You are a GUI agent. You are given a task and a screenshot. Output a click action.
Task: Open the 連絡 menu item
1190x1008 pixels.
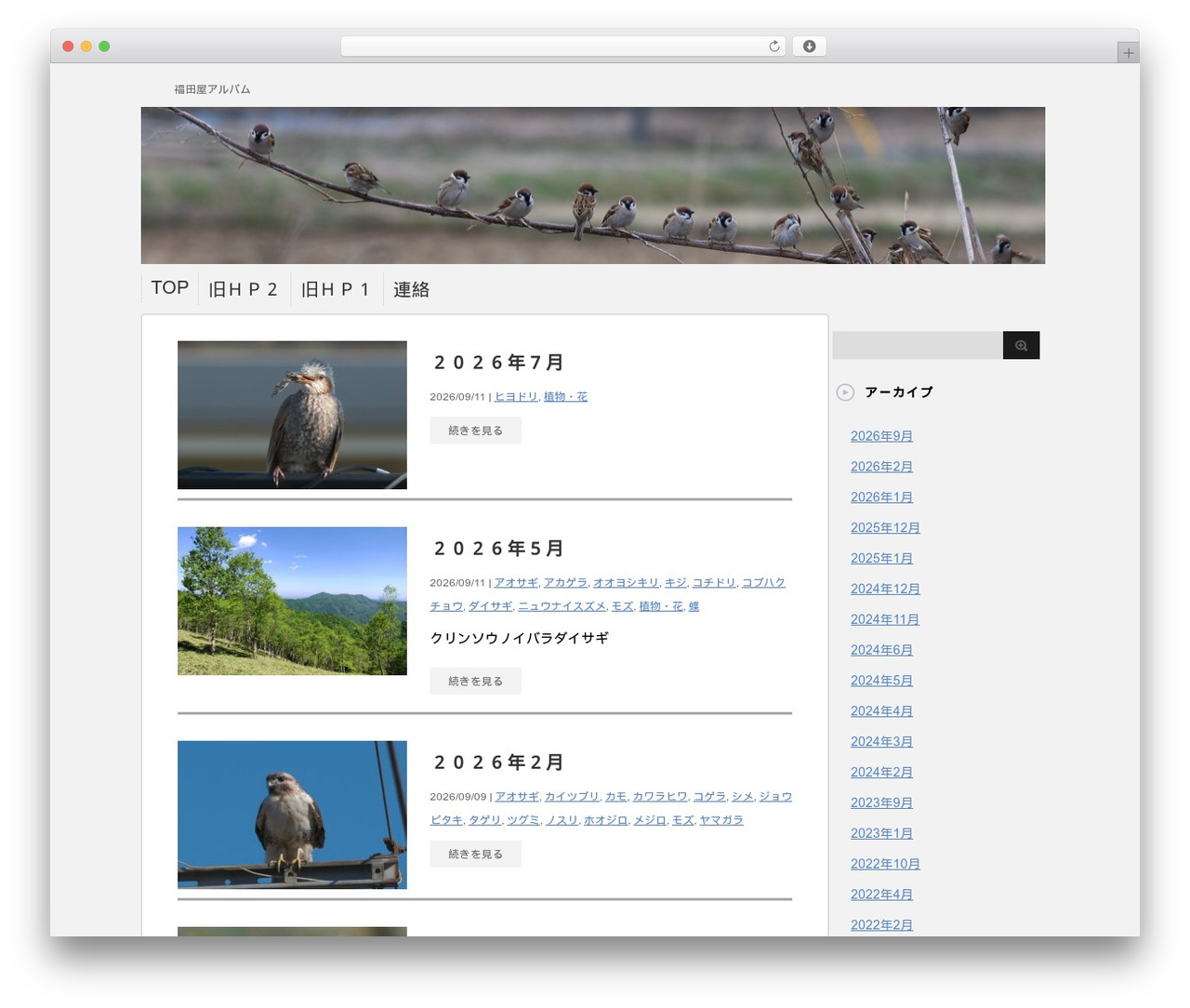tap(411, 289)
